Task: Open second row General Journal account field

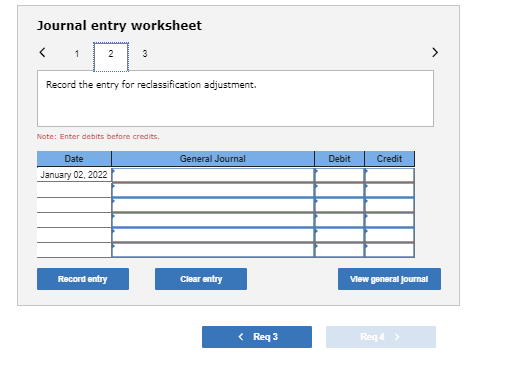Action: [x=213, y=190]
